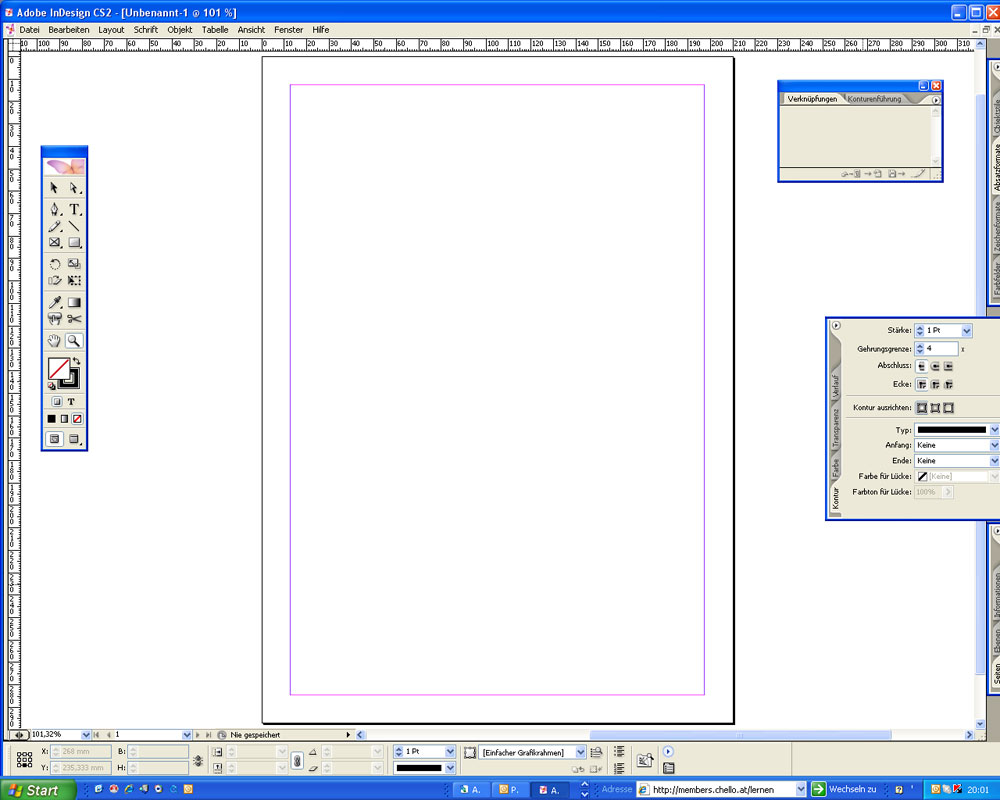The height and width of the screenshot is (800, 1000).
Task: Open the Stärke dropdown in Kontur panel
Action: pyautogui.click(x=966, y=330)
